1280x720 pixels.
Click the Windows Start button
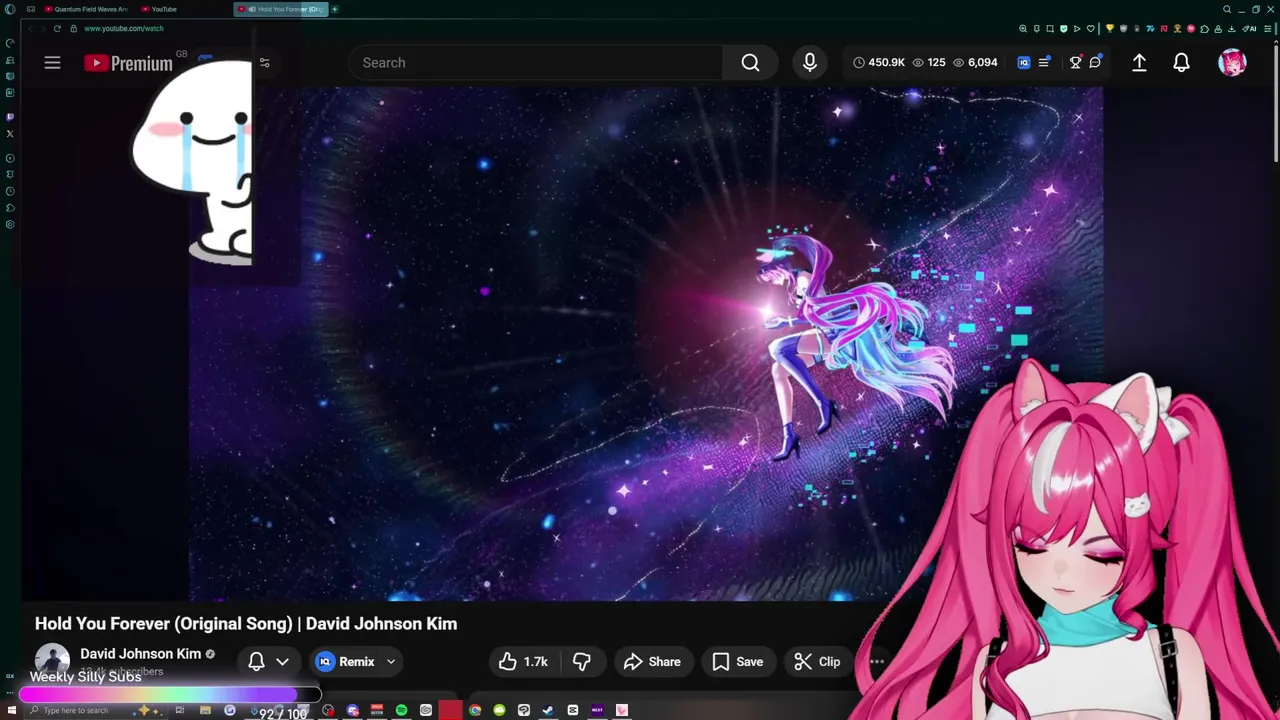(11, 710)
